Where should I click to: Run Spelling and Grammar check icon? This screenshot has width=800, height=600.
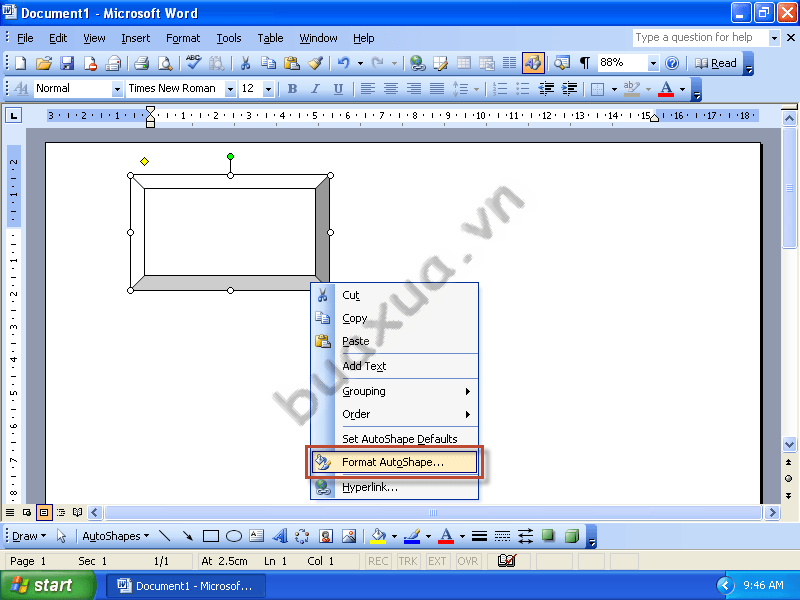(x=193, y=63)
